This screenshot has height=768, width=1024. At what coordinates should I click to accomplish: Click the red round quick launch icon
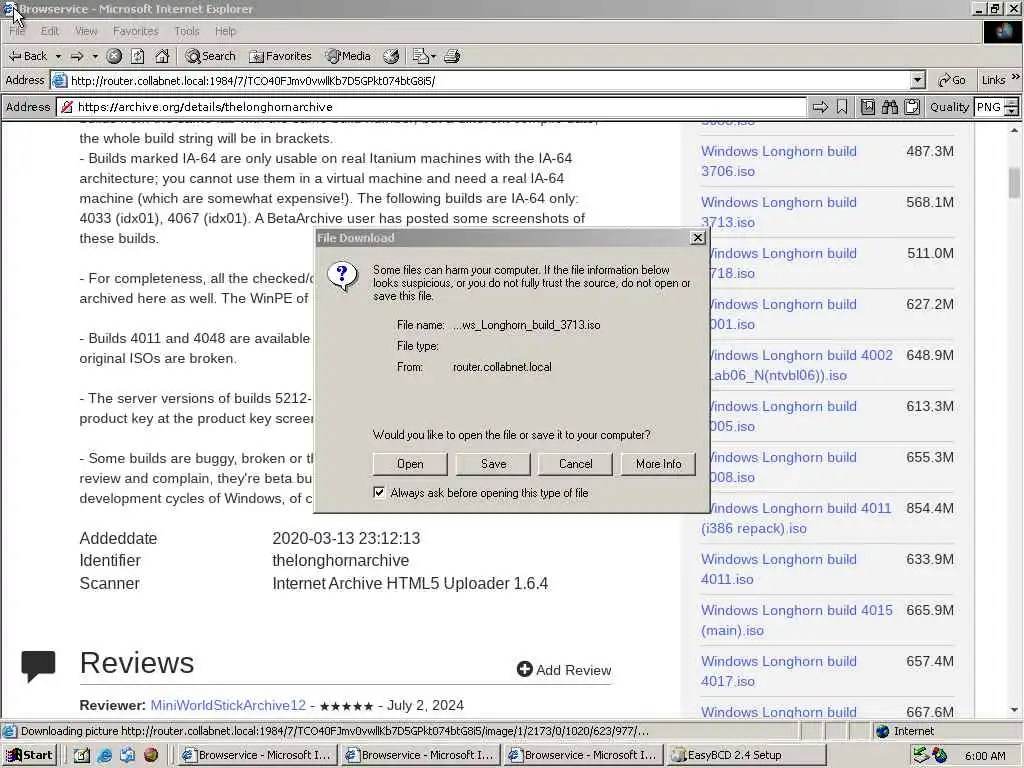click(151, 755)
